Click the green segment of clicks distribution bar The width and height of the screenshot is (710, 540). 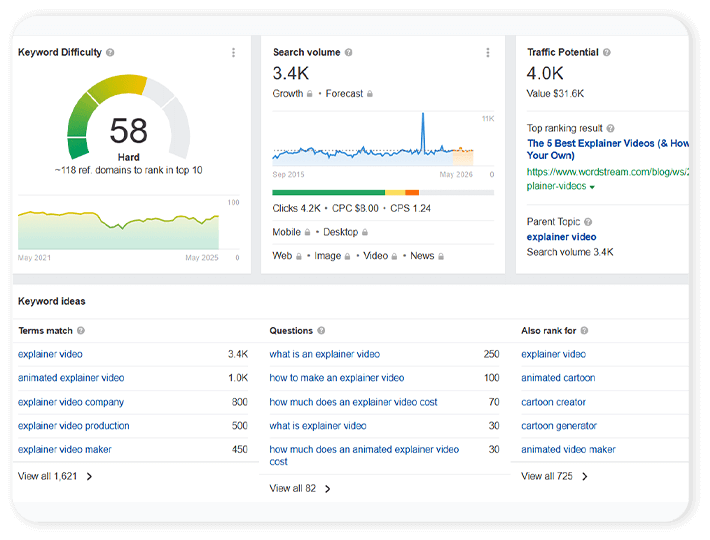[x=329, y=193]
